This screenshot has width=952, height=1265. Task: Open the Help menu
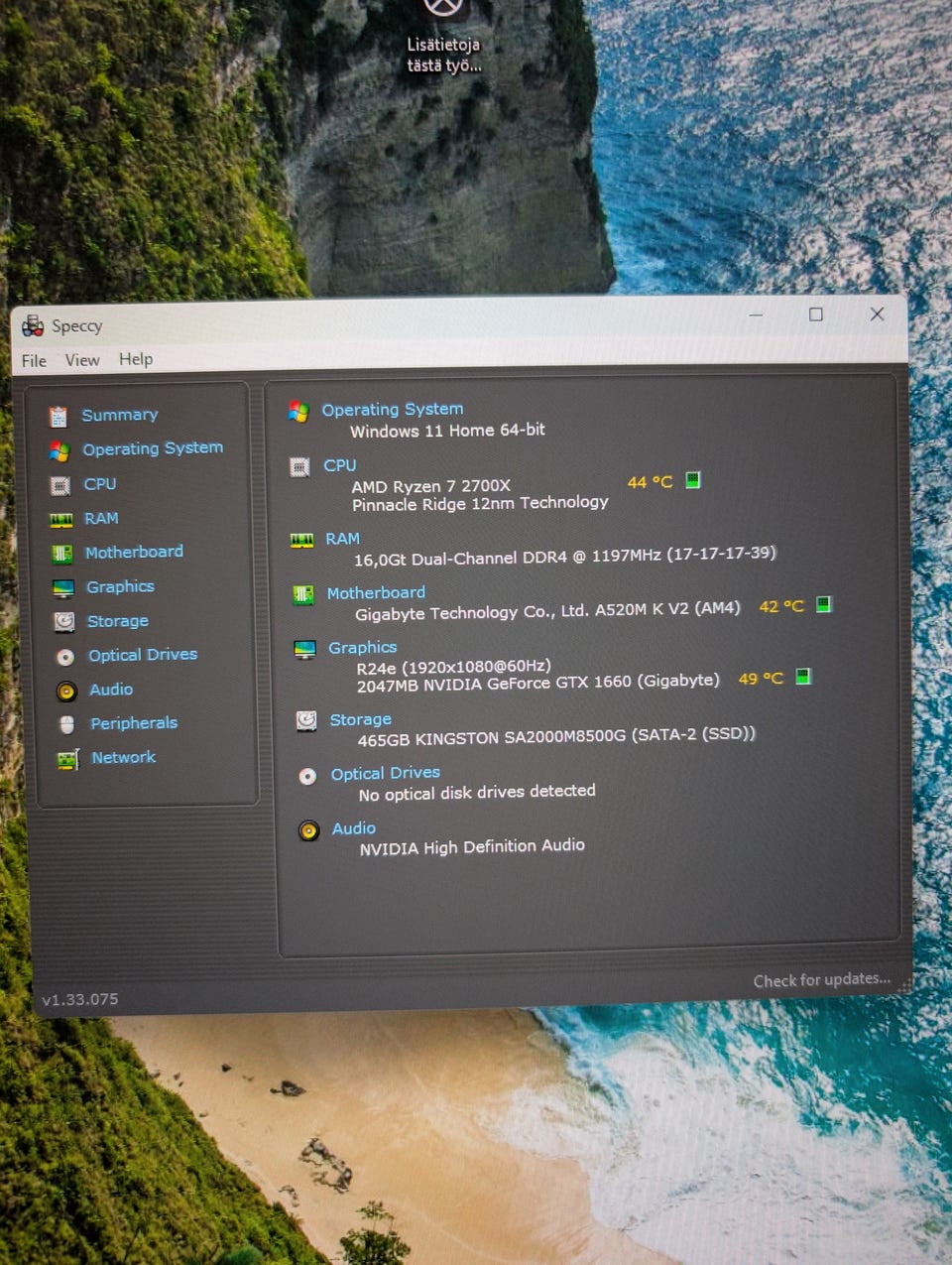[x=136, y=359]
